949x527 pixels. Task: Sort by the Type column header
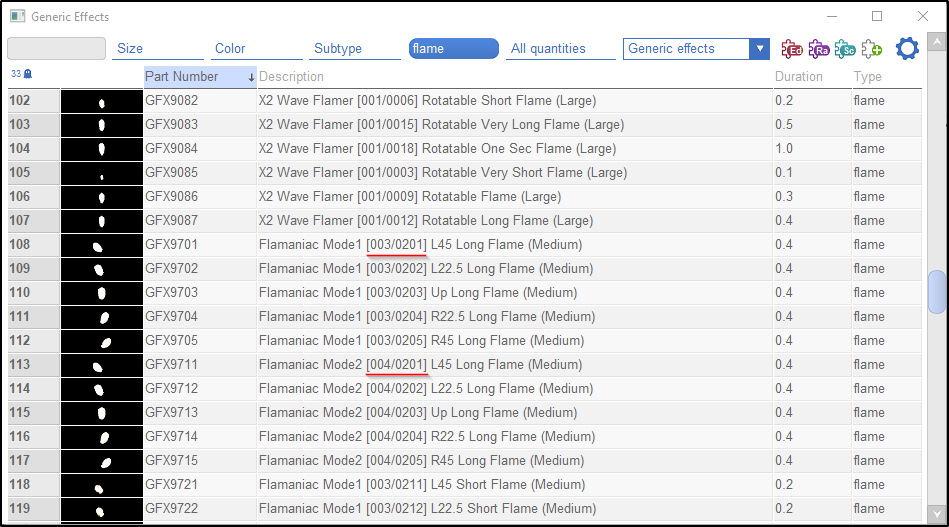click(x=867, y=77)
